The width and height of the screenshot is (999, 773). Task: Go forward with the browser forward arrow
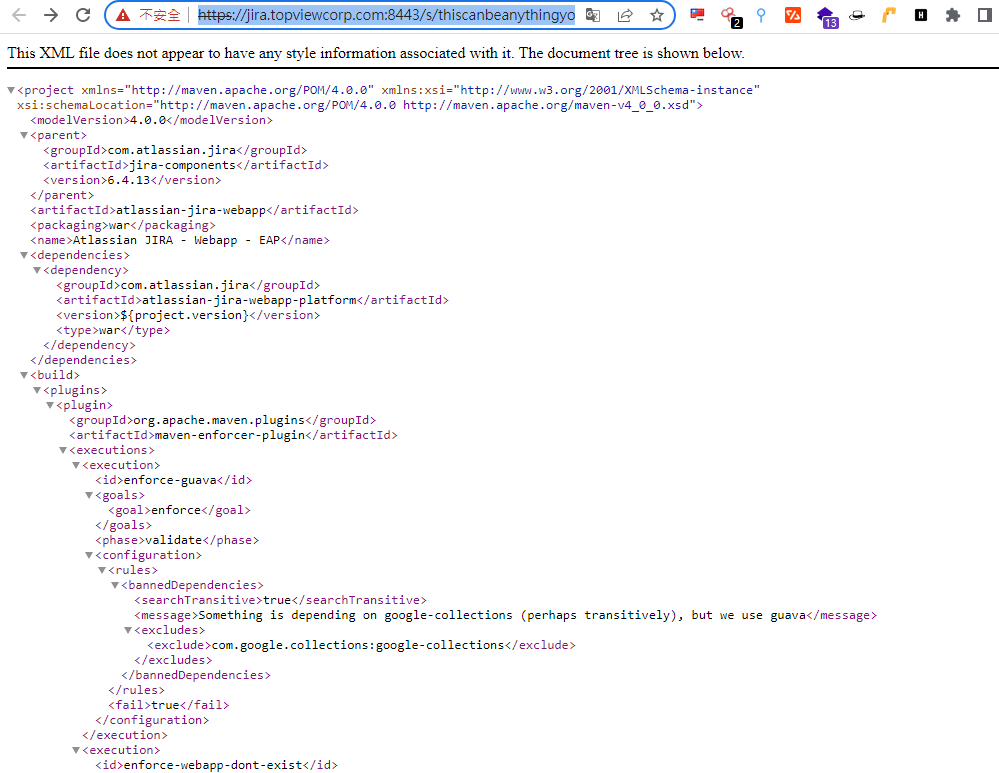pyautogui.click(x=51, y=15)
